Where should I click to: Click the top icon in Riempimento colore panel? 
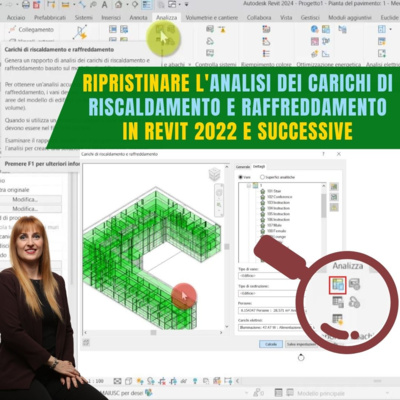pos(266,29)
